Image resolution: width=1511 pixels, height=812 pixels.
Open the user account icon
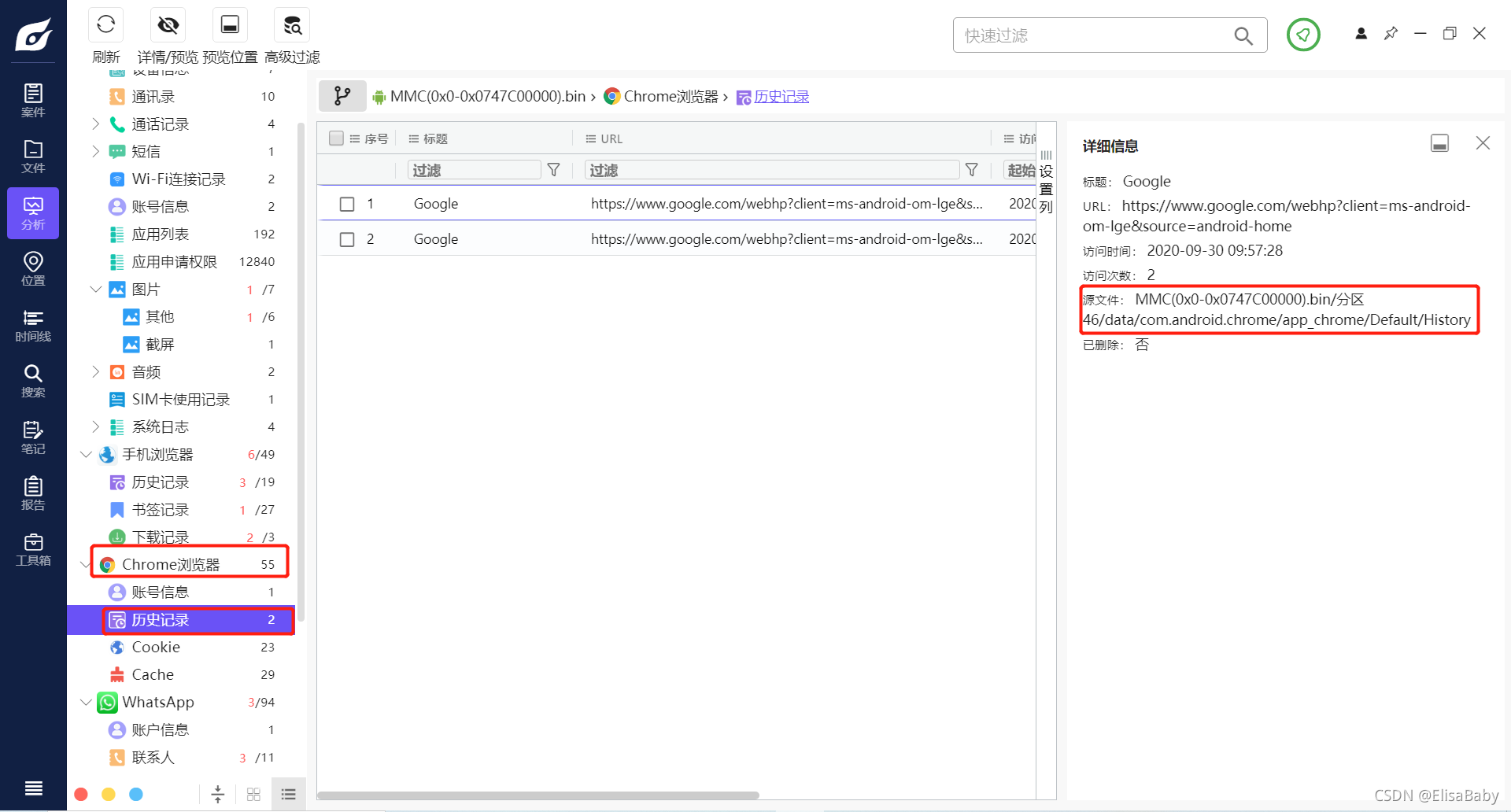tap(1361, 33)
